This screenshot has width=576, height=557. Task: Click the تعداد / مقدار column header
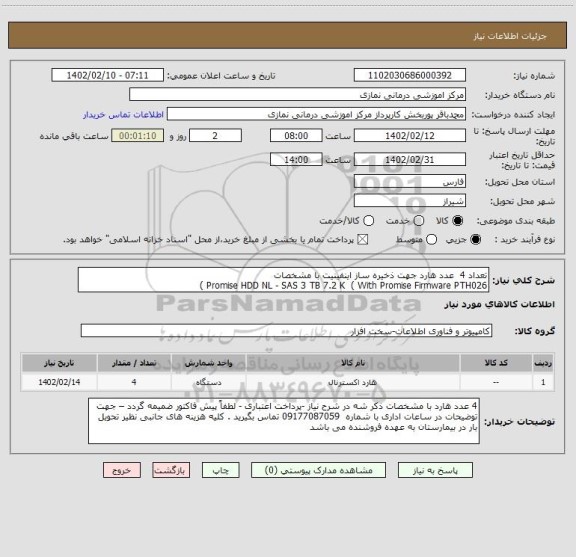[134, 363]
